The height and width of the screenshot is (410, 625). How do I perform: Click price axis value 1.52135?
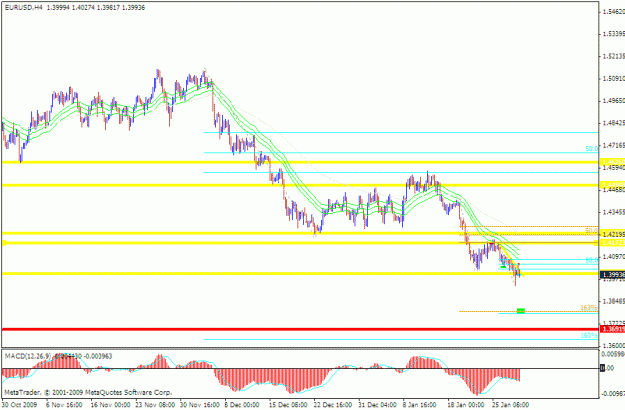click(614, 56)
